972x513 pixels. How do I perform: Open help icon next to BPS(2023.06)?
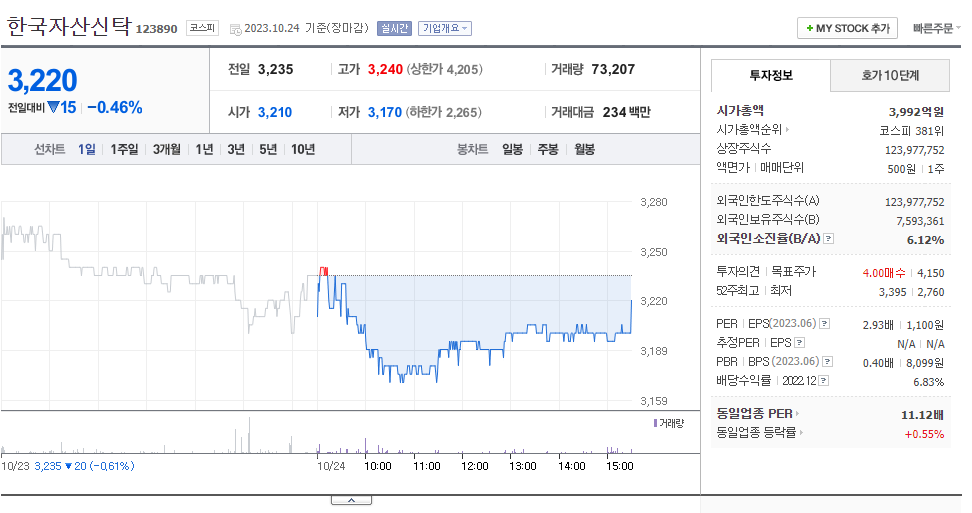click(828, 362)
